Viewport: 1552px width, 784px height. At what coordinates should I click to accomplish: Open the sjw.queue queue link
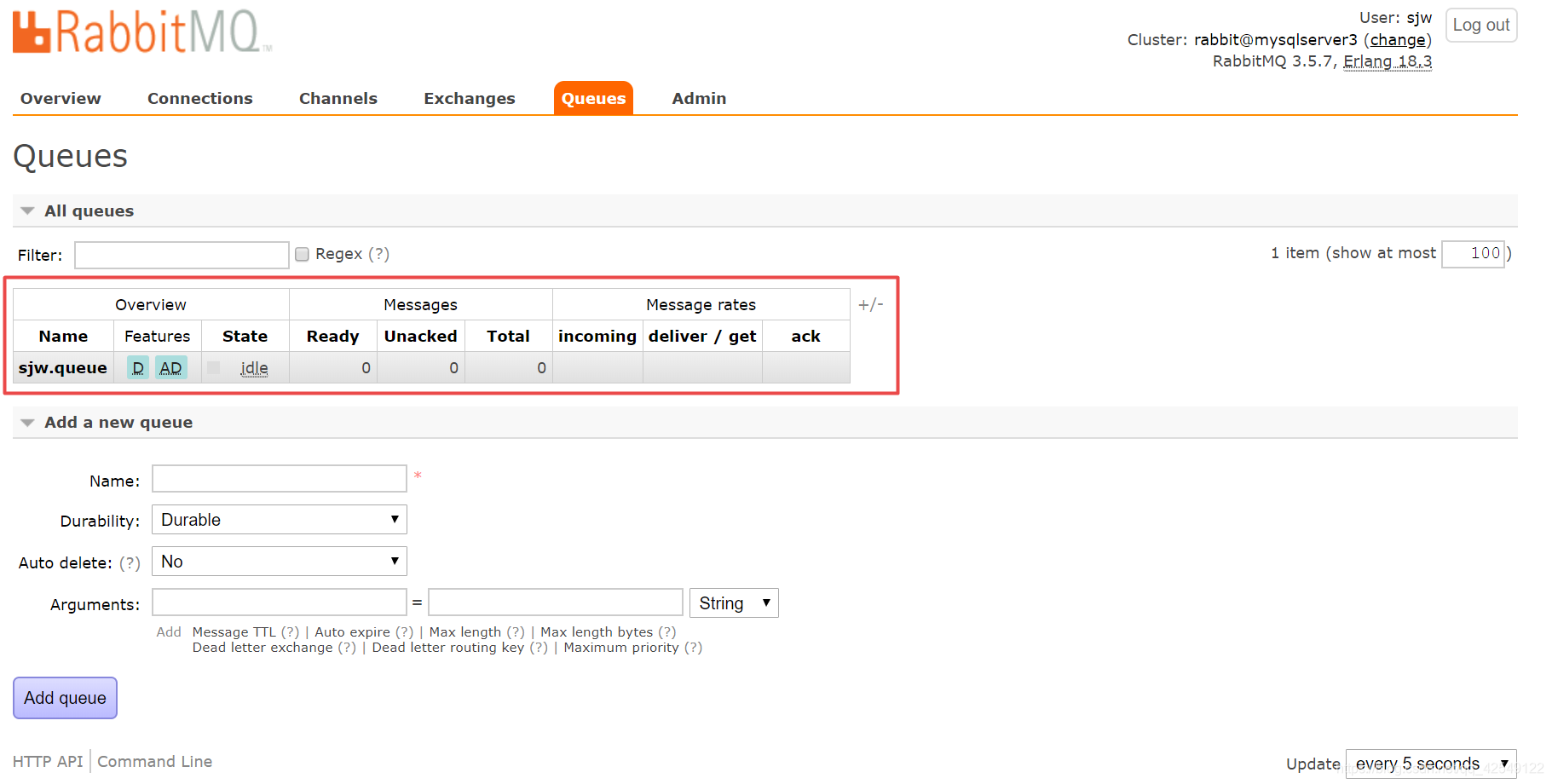coord(63,368)
